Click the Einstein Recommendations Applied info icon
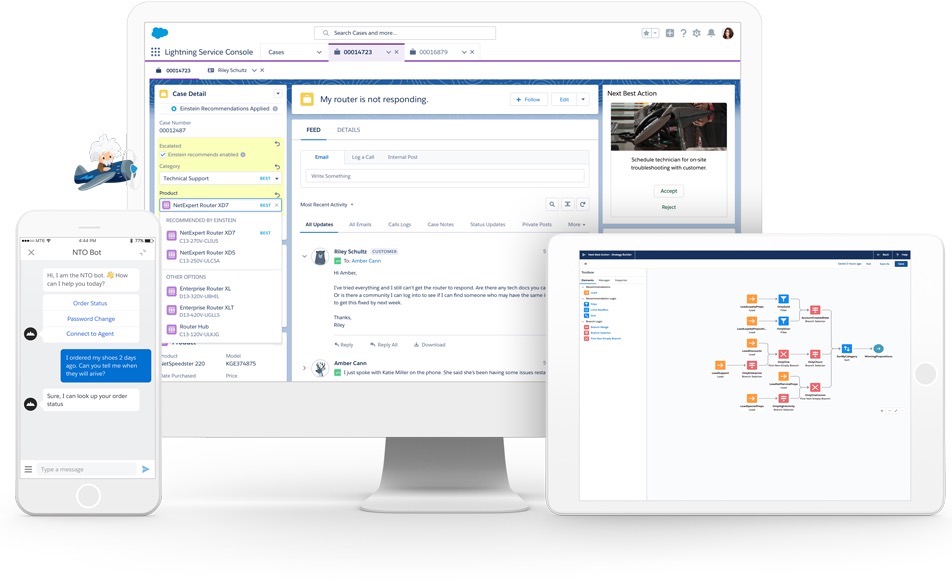The height and width of the screenshot is (586, 952). [x=275, y=109]
